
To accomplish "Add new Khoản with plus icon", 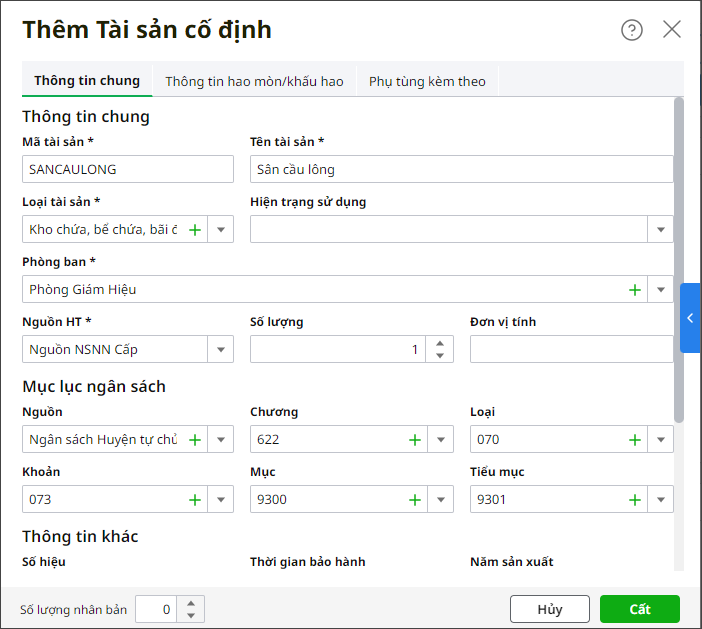I will [x=195, y=500].
